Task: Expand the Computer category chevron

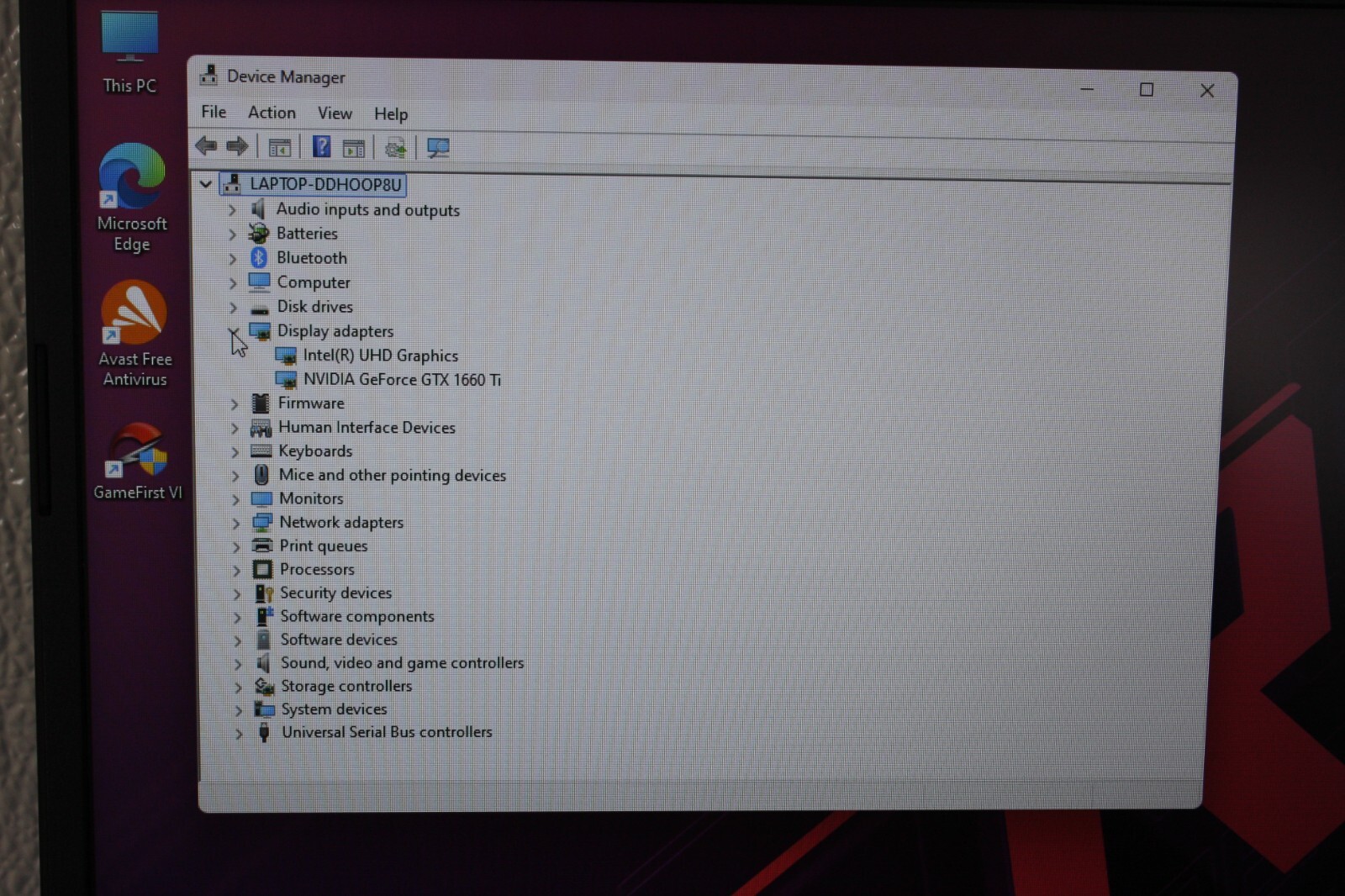Action: tap(233, 283)
